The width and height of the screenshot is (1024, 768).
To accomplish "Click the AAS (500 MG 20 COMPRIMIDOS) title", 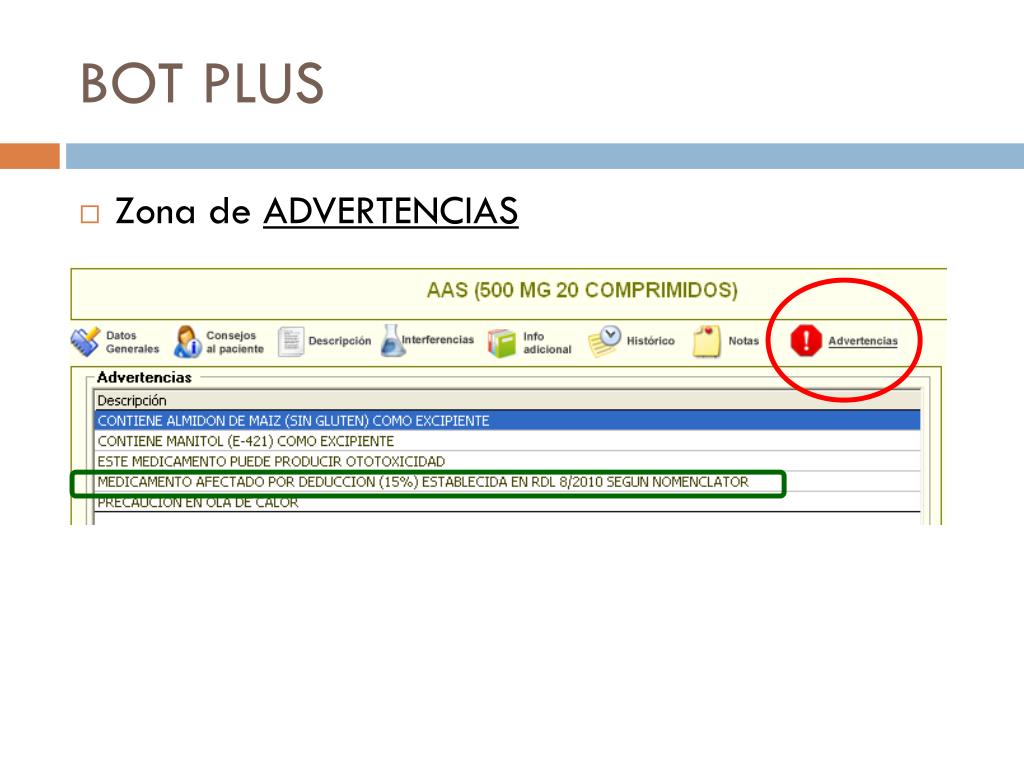I will pos(582,290).
